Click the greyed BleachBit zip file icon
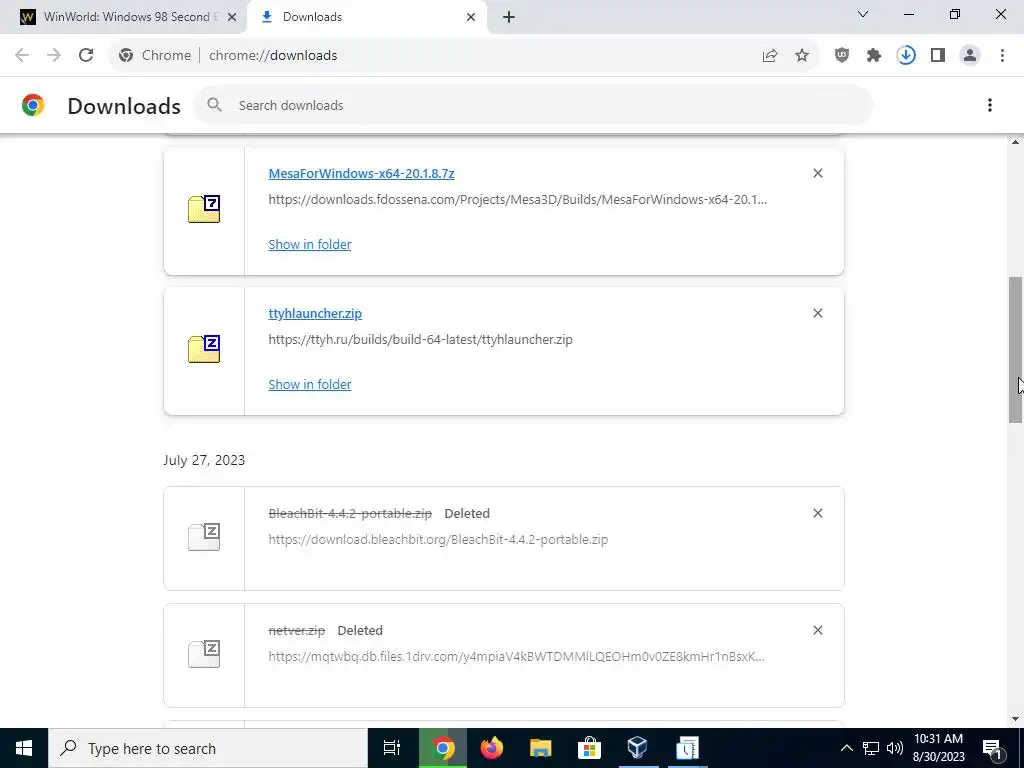This screenshot has width=1024, height=768. tap(204, 537)
